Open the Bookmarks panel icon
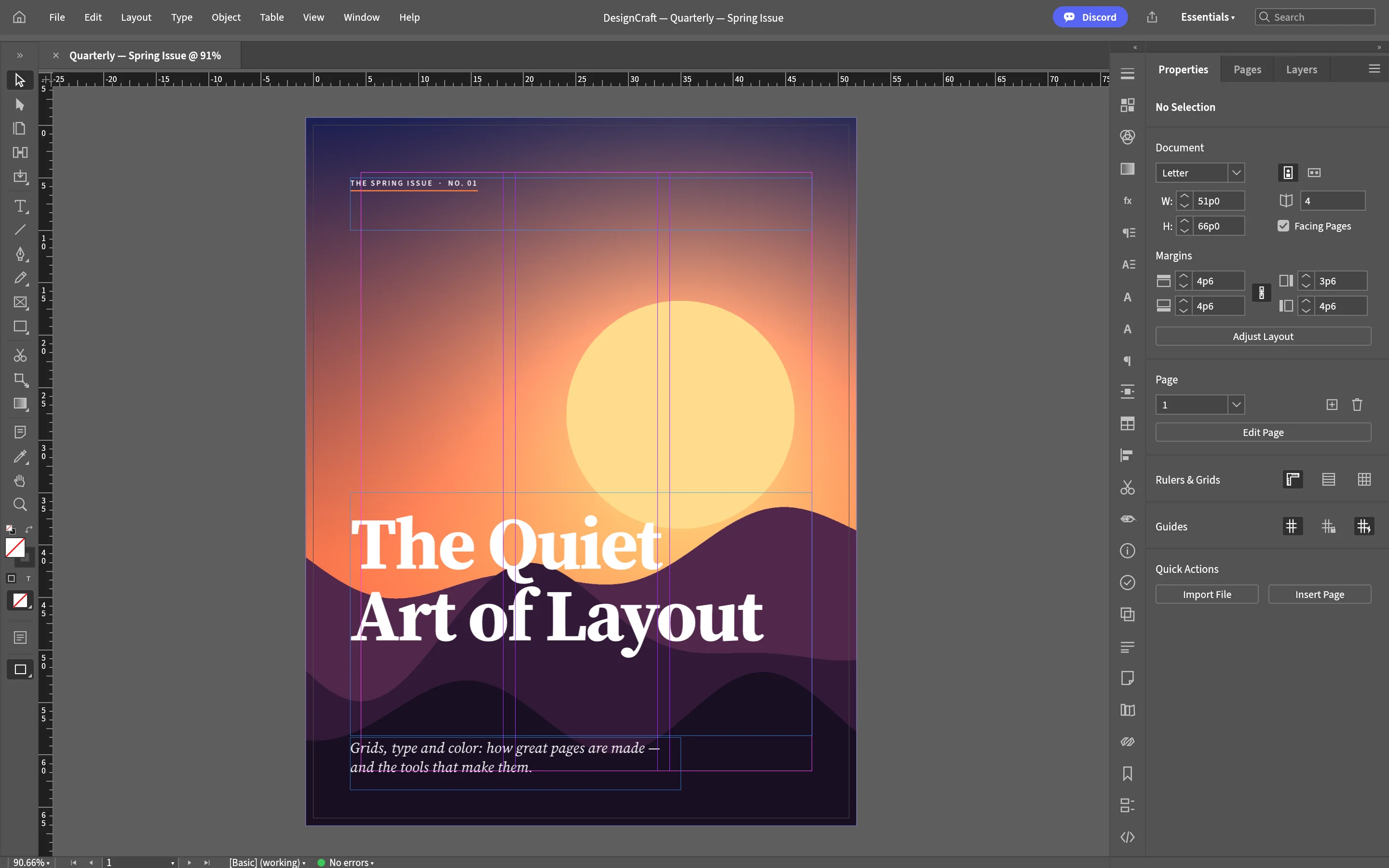The width and height of the screenshot is (1389, 868). (1127, 774)
